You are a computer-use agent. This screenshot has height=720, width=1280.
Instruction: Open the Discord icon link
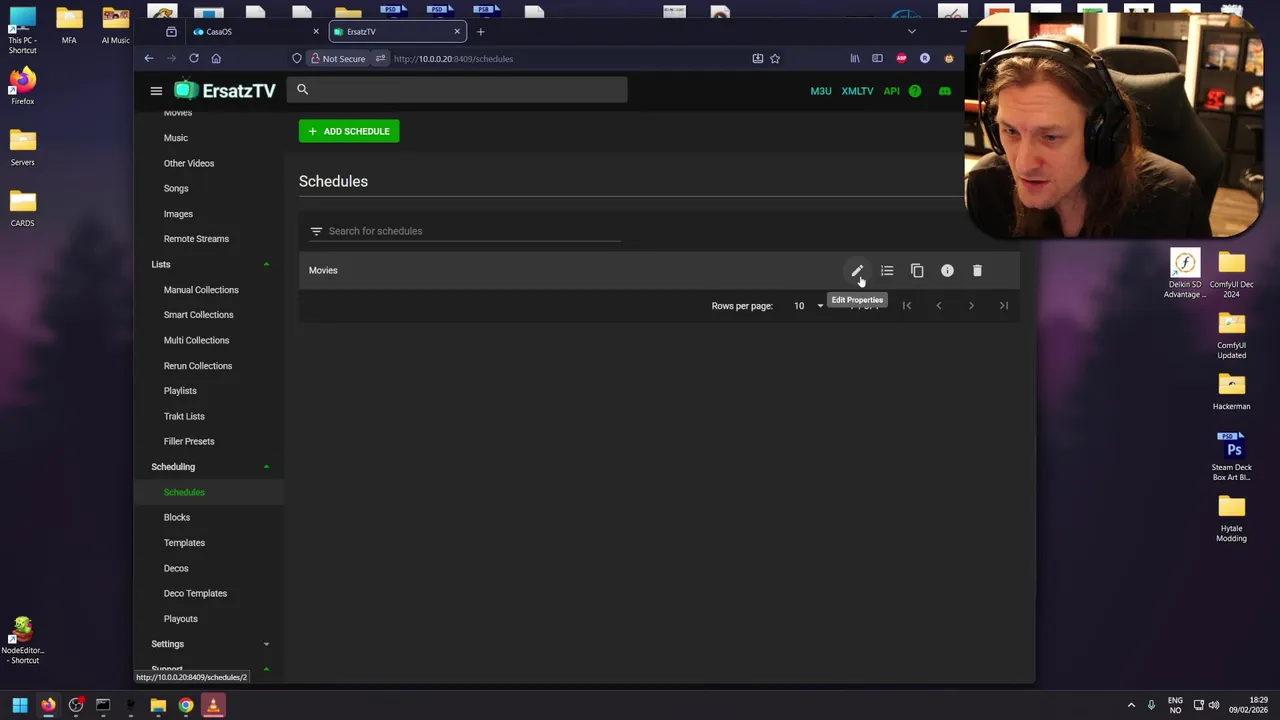click(x=944, y=91)
